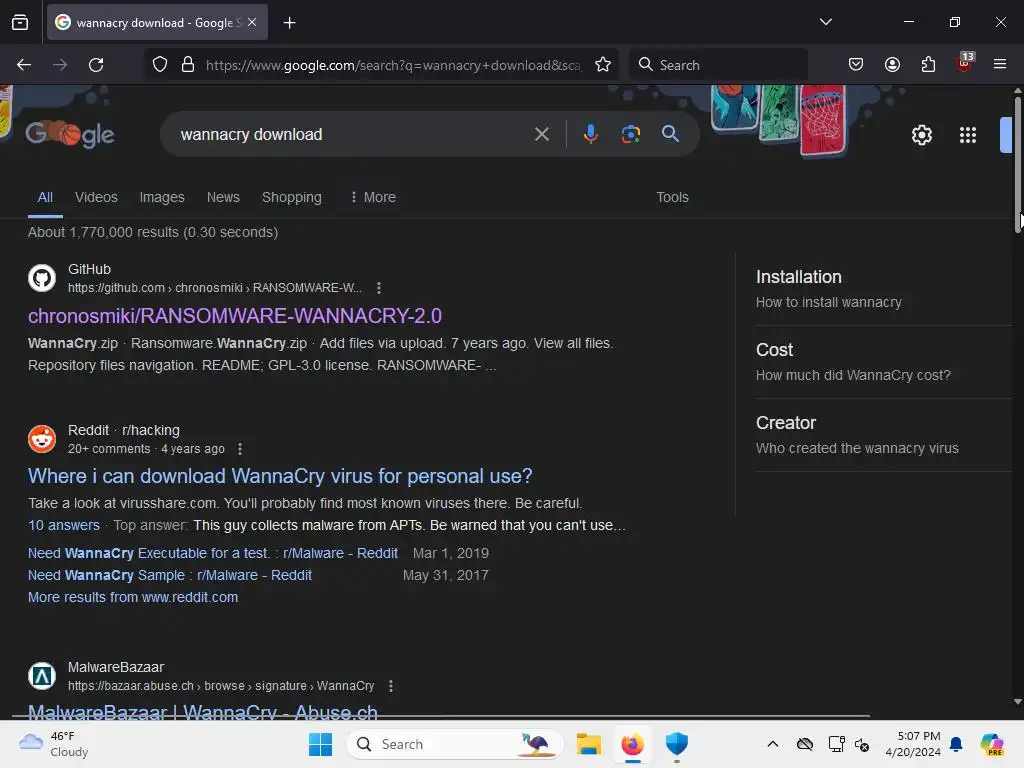
Task: Click the GitHub favicon on first result
Action: tap(42, 278)
